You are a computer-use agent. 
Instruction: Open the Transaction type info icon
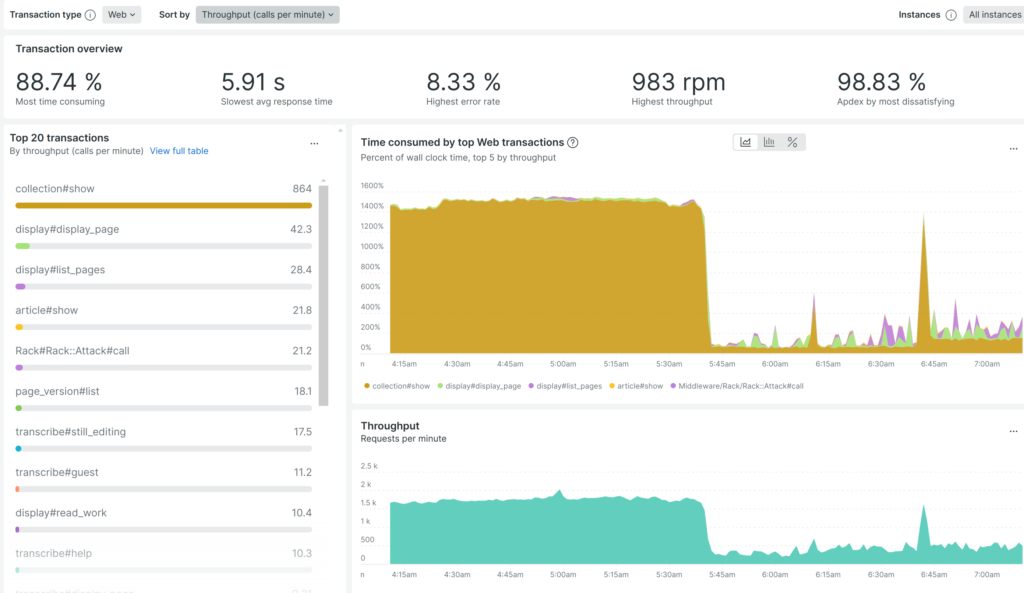coord(90,15)
